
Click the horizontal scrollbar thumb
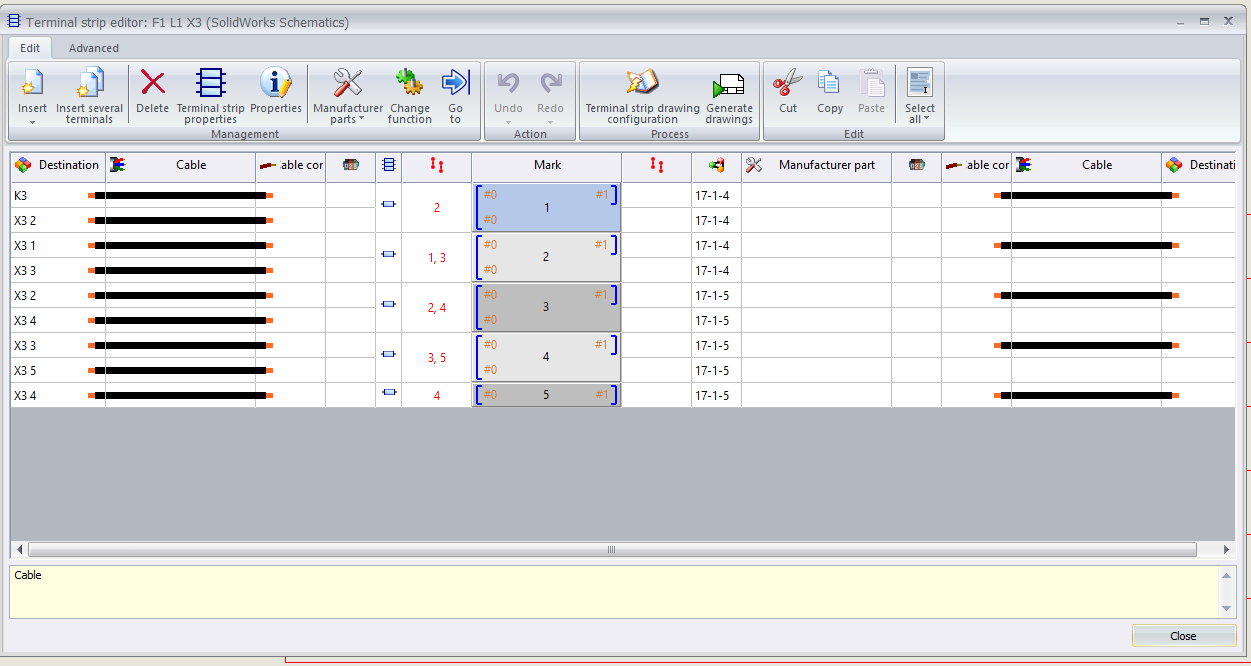[612, 550]
